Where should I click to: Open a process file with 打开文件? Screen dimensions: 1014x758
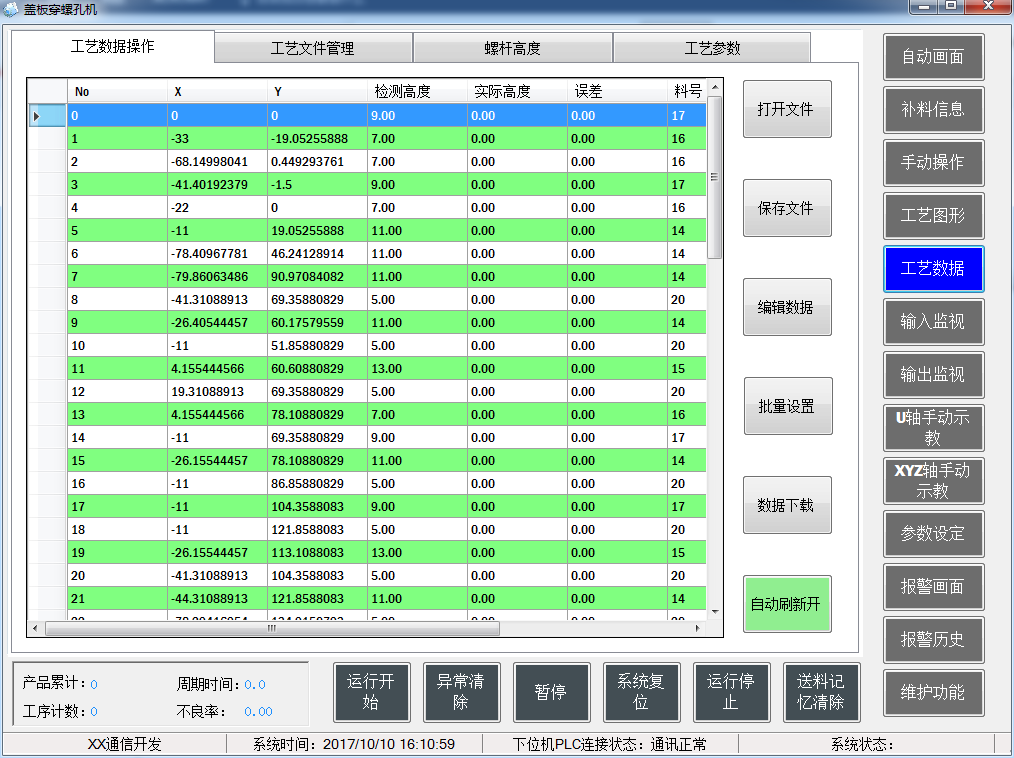(x=786, y=109)
